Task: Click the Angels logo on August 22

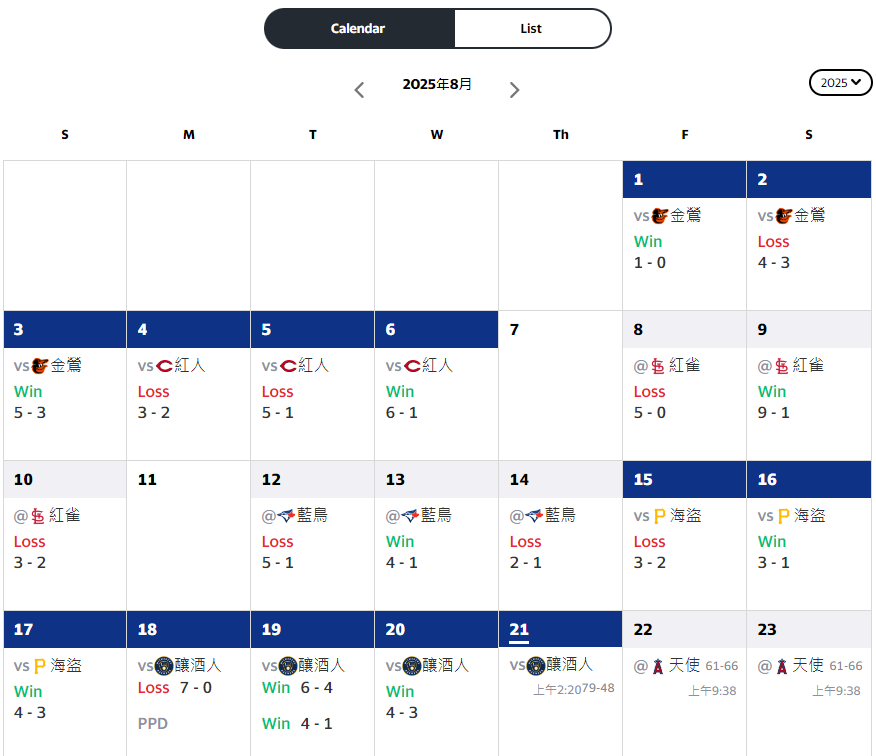Action: pyautogui.click(x=658, y=666)
